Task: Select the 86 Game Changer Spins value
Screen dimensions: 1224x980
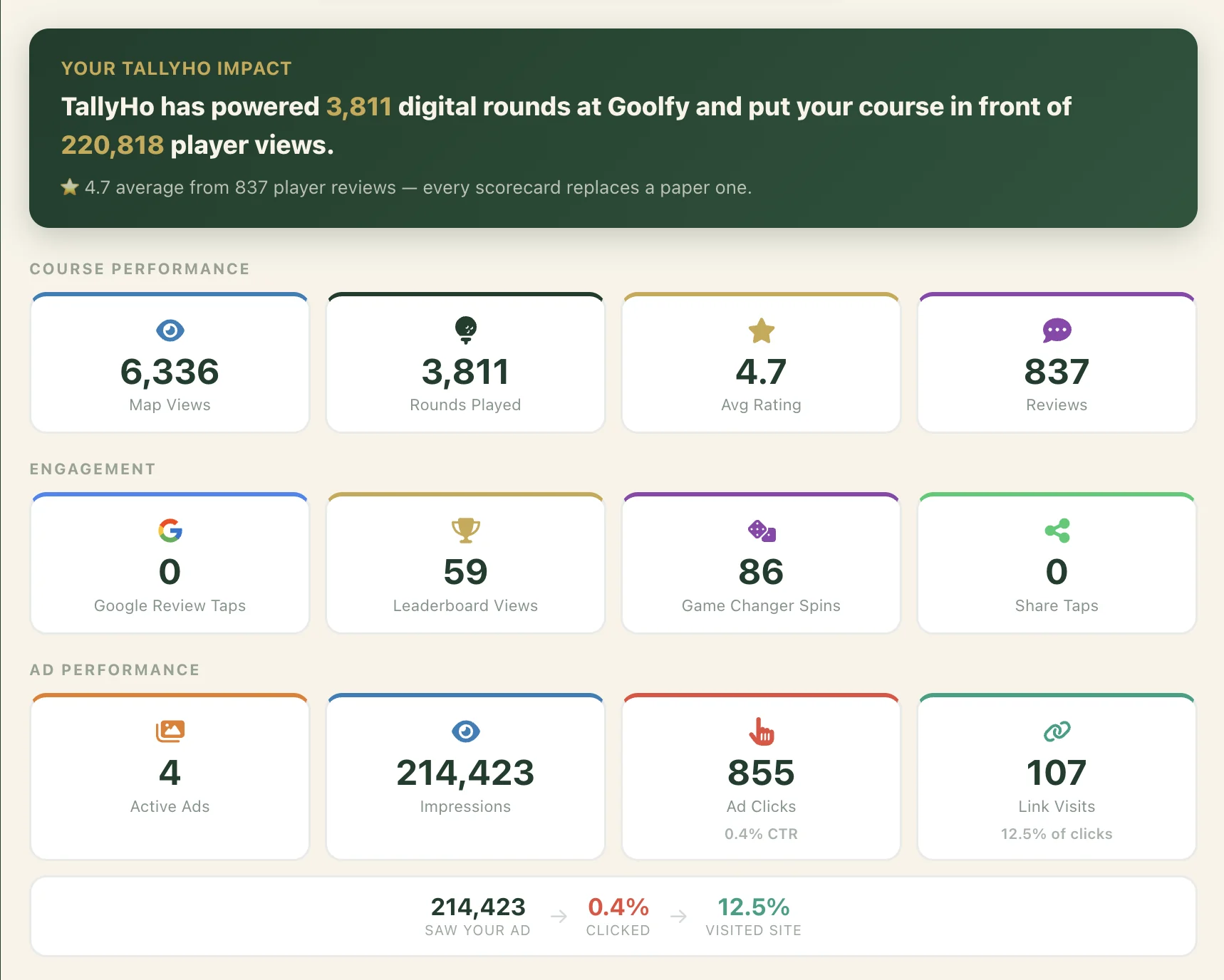Action: [761, 572]
